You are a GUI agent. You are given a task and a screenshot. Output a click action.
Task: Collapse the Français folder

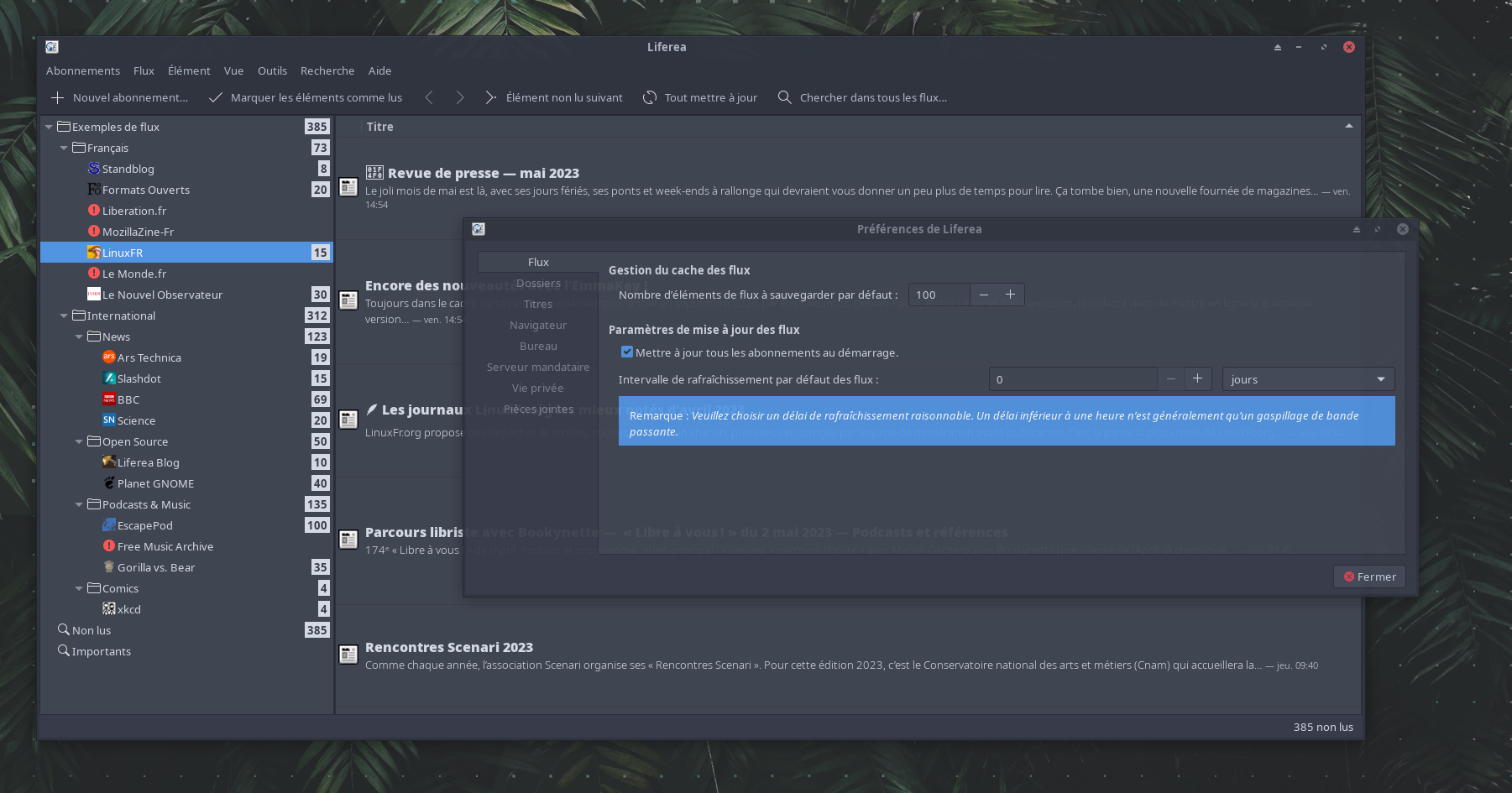point(64,148)
